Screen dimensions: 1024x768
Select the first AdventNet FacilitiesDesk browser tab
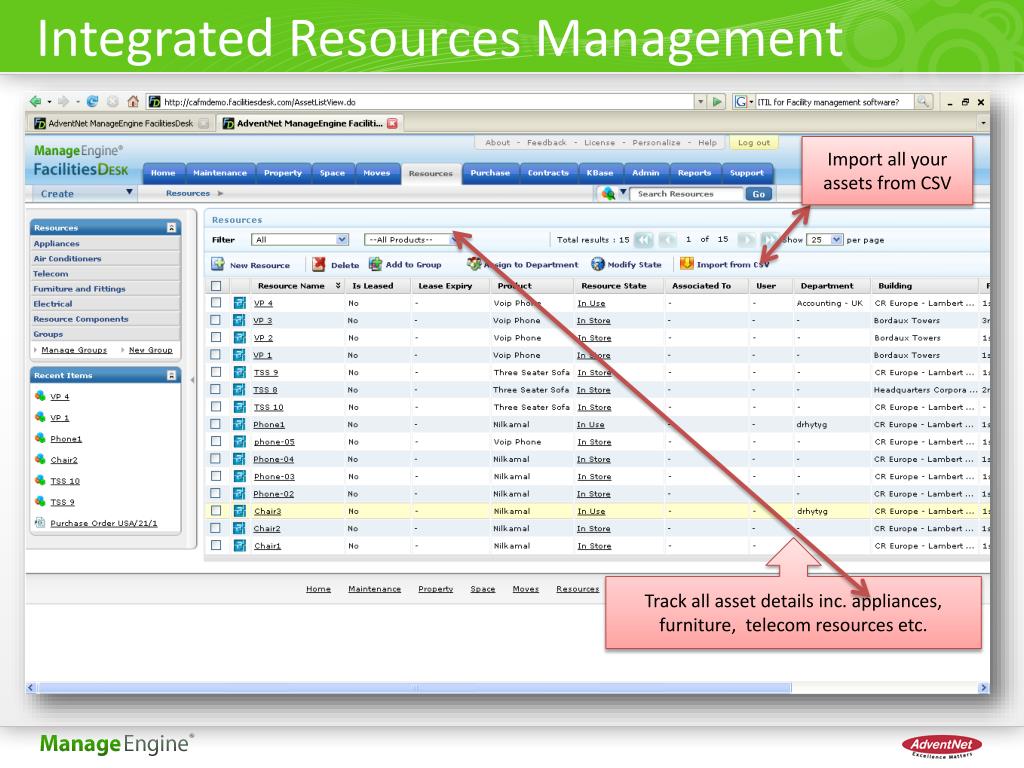[x=121, y=123]
